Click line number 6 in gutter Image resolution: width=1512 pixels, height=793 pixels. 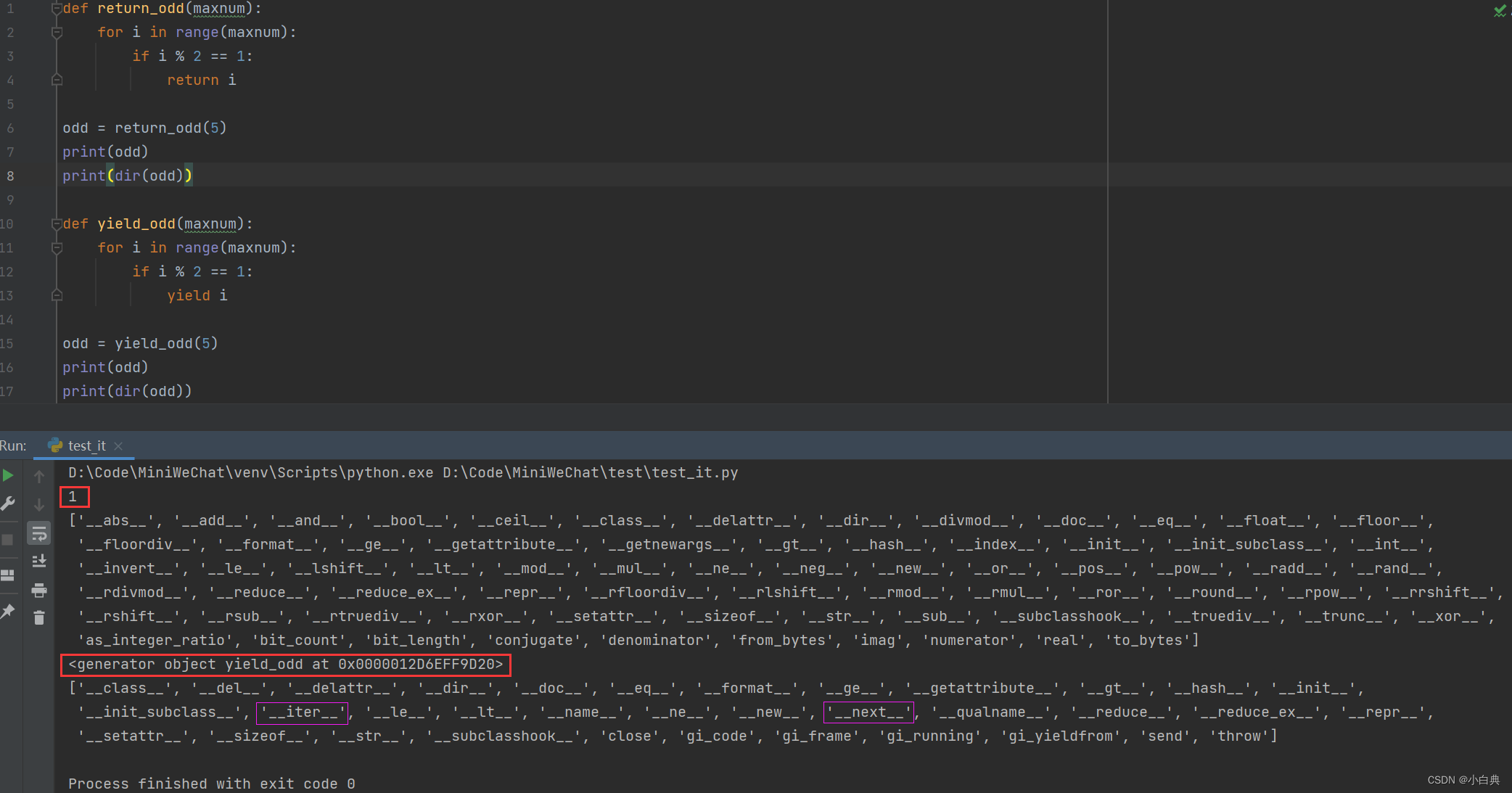point(10,128)
